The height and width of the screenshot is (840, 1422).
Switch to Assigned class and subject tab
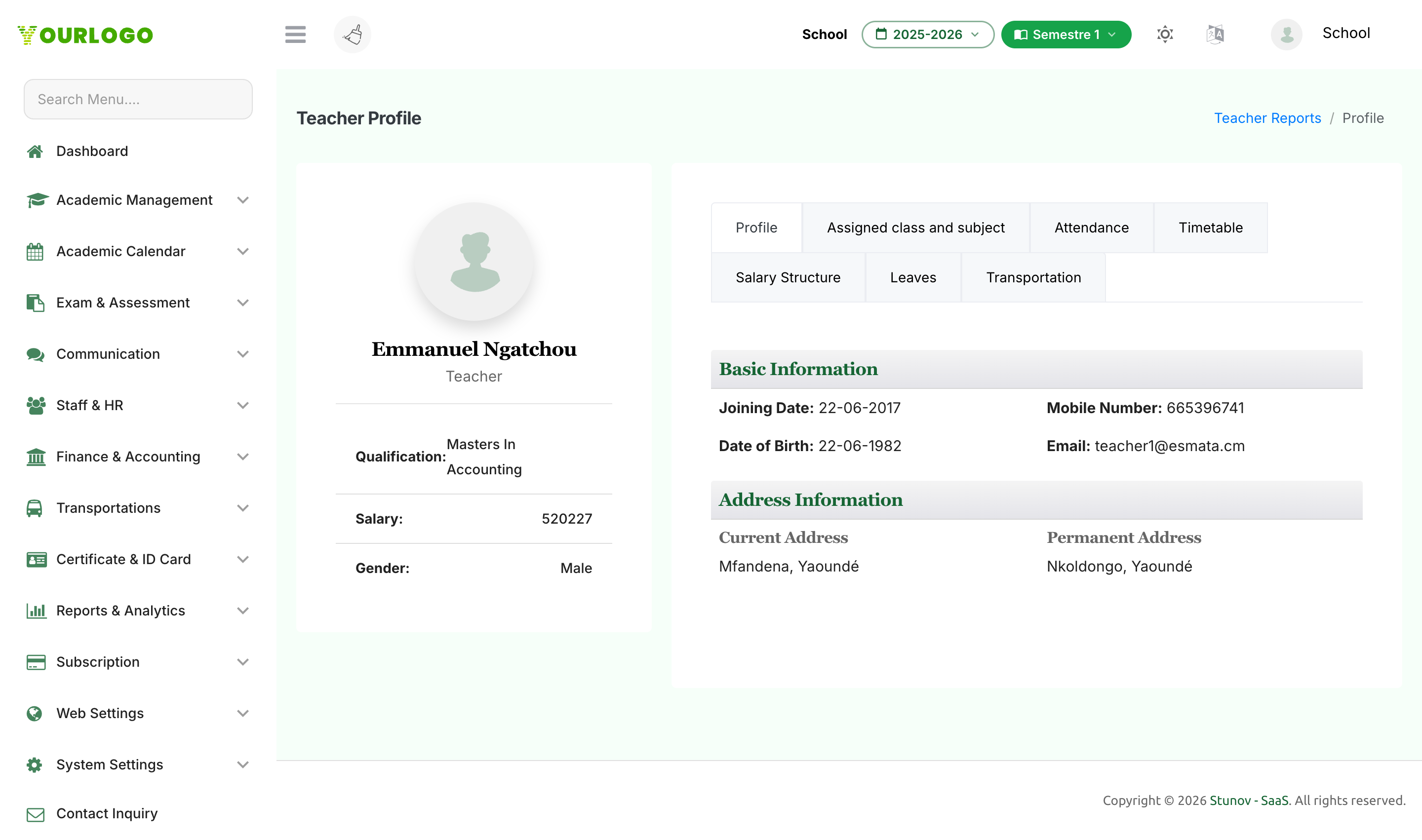(x=916, y=228)
